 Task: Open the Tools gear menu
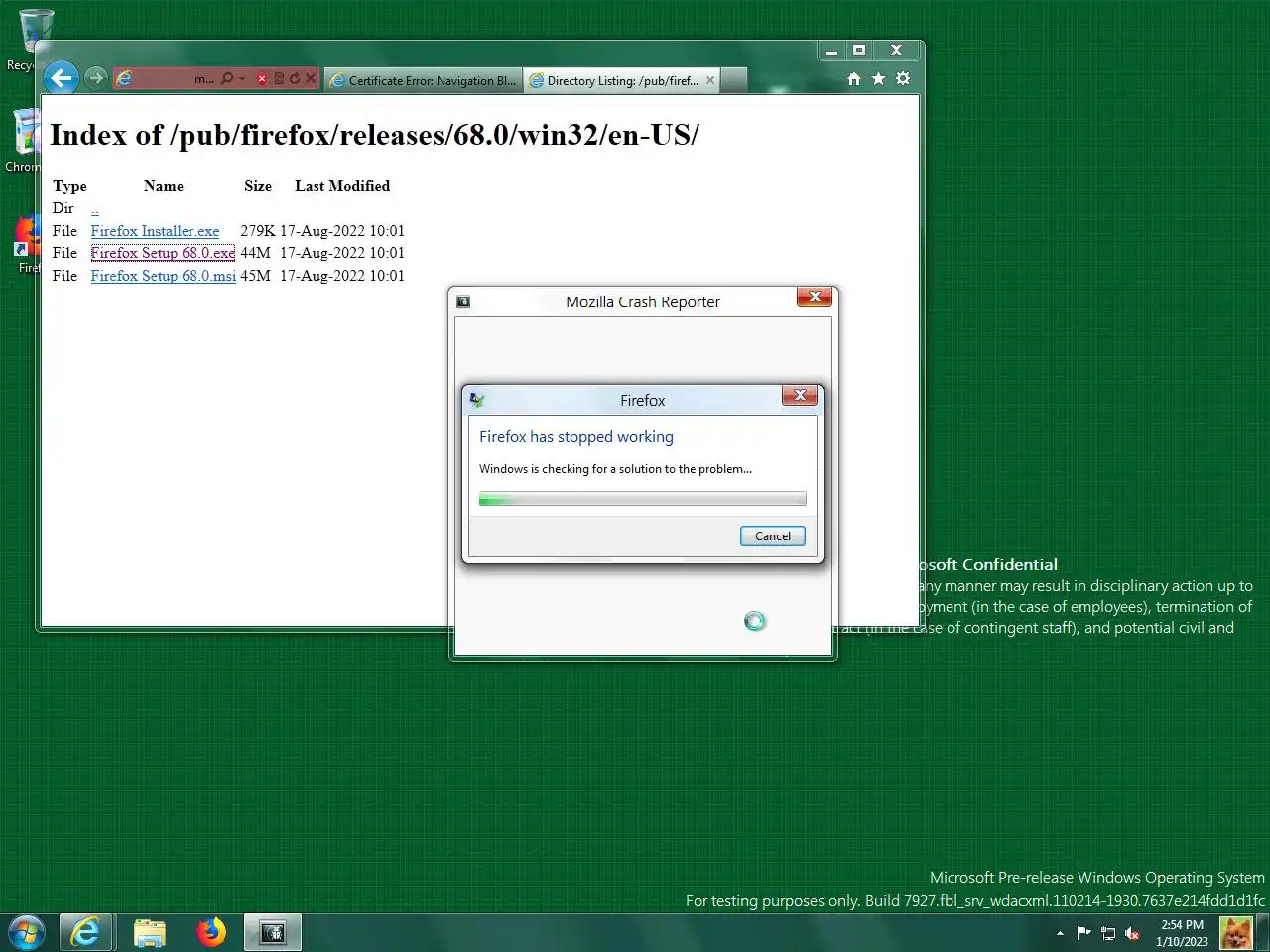coord(903,78)
